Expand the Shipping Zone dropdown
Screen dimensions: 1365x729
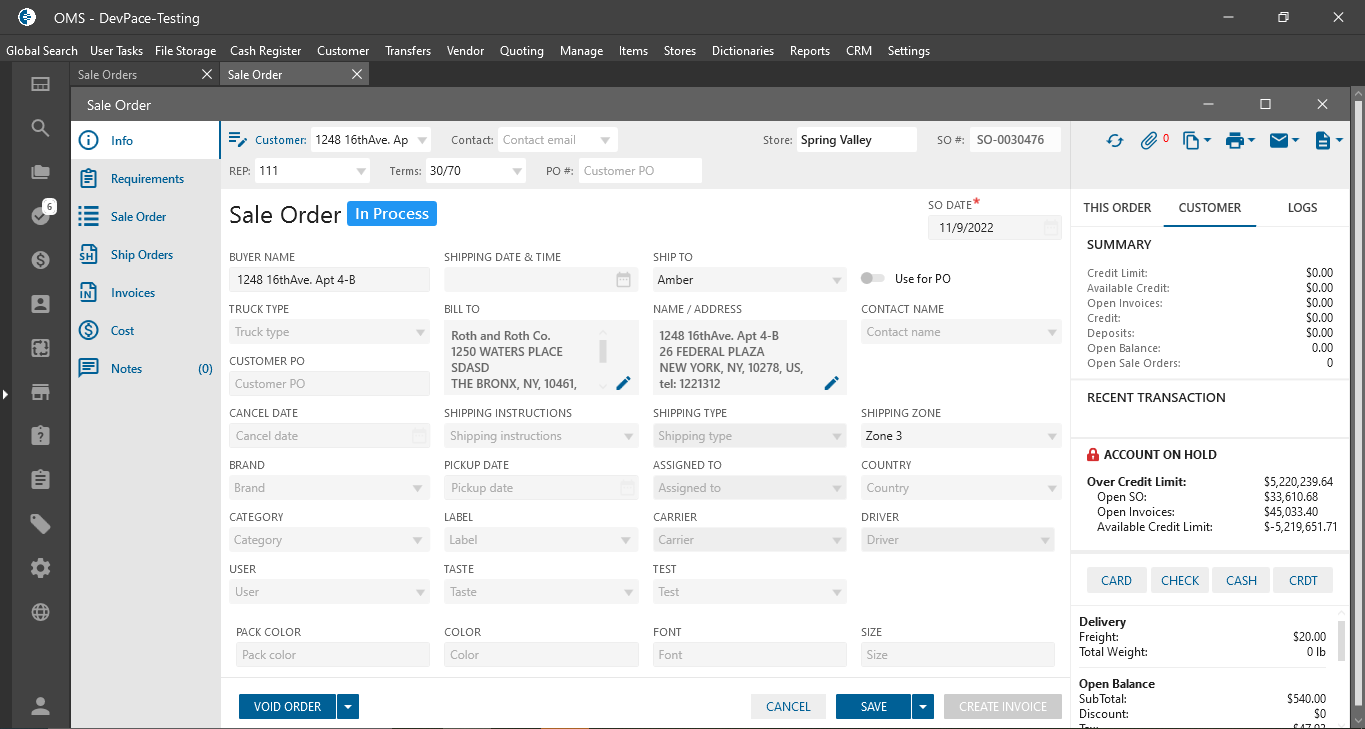tap(1052, 437)
